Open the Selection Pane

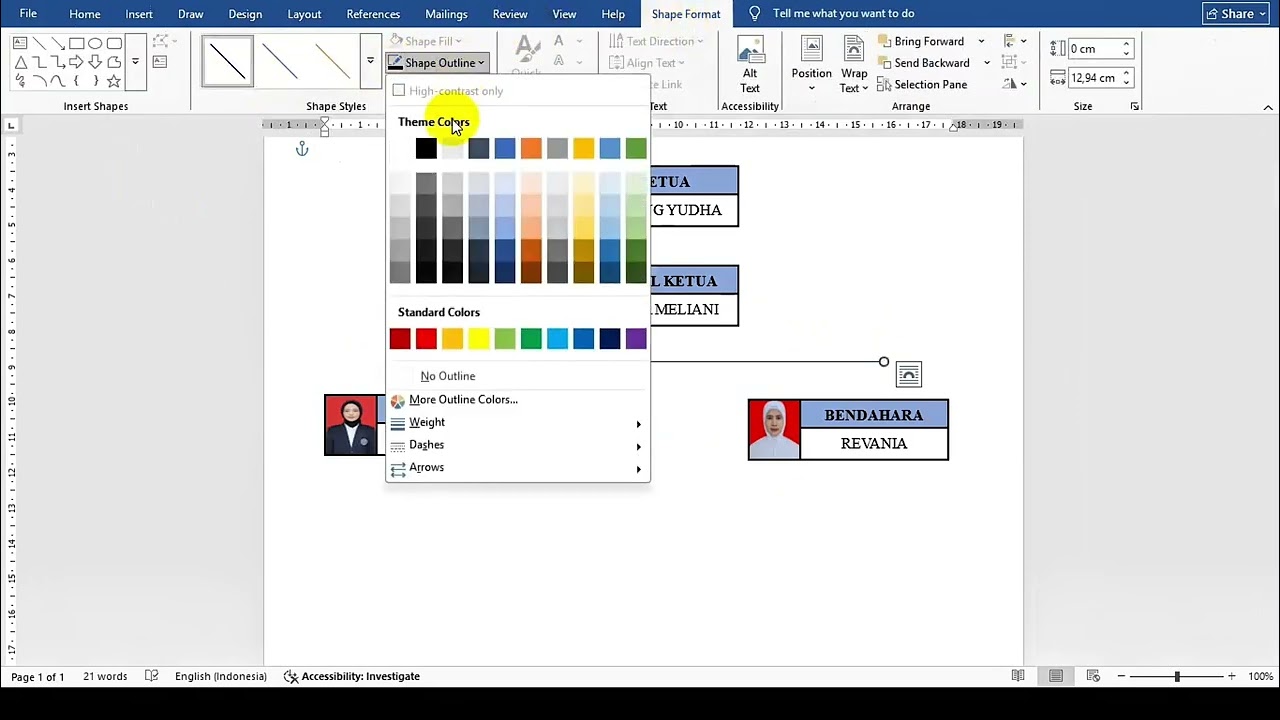point(921,84)
